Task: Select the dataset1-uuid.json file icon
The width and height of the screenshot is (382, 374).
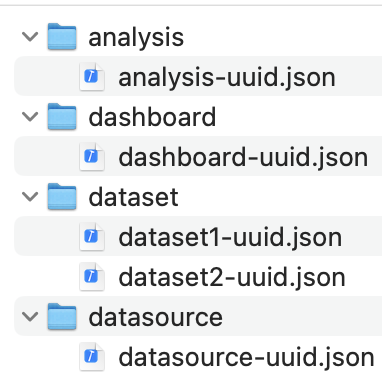Action: pos(92,237)
